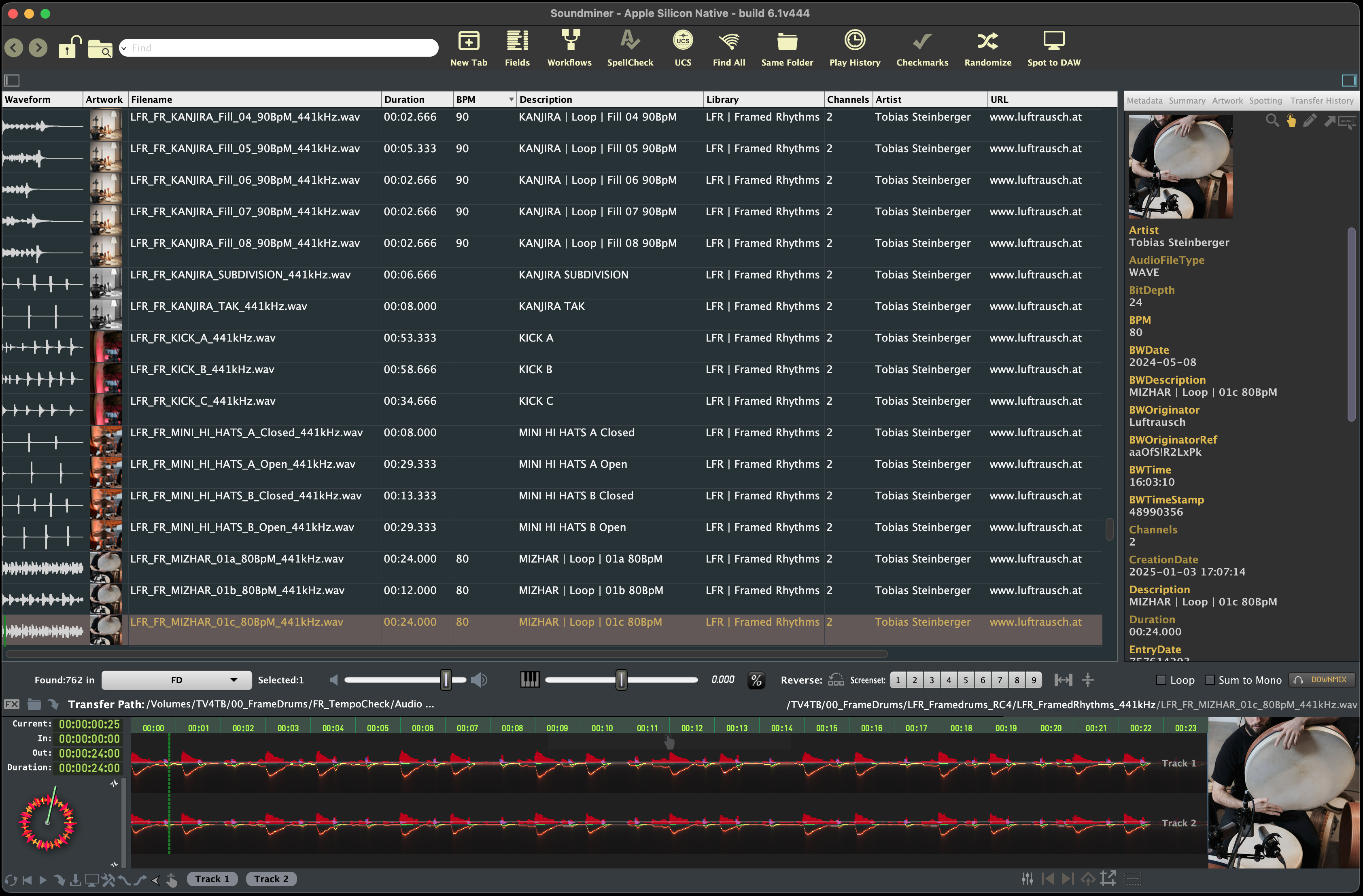Enable the Sum to Mono checkbox
This screenshot has height=896, width=1363.
click(1210, 679)
